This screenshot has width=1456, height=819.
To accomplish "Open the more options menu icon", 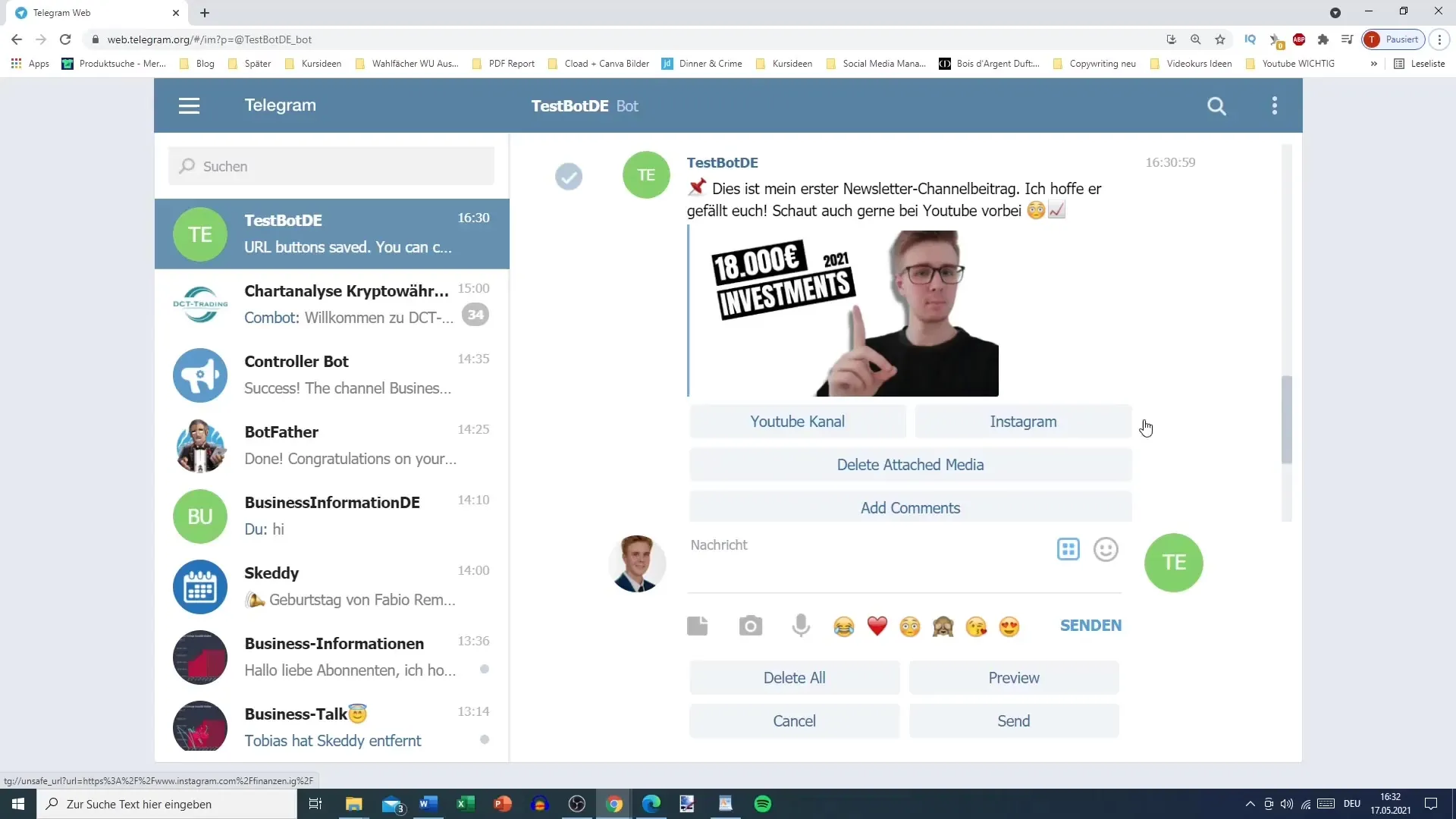I will click(1275, 105).
